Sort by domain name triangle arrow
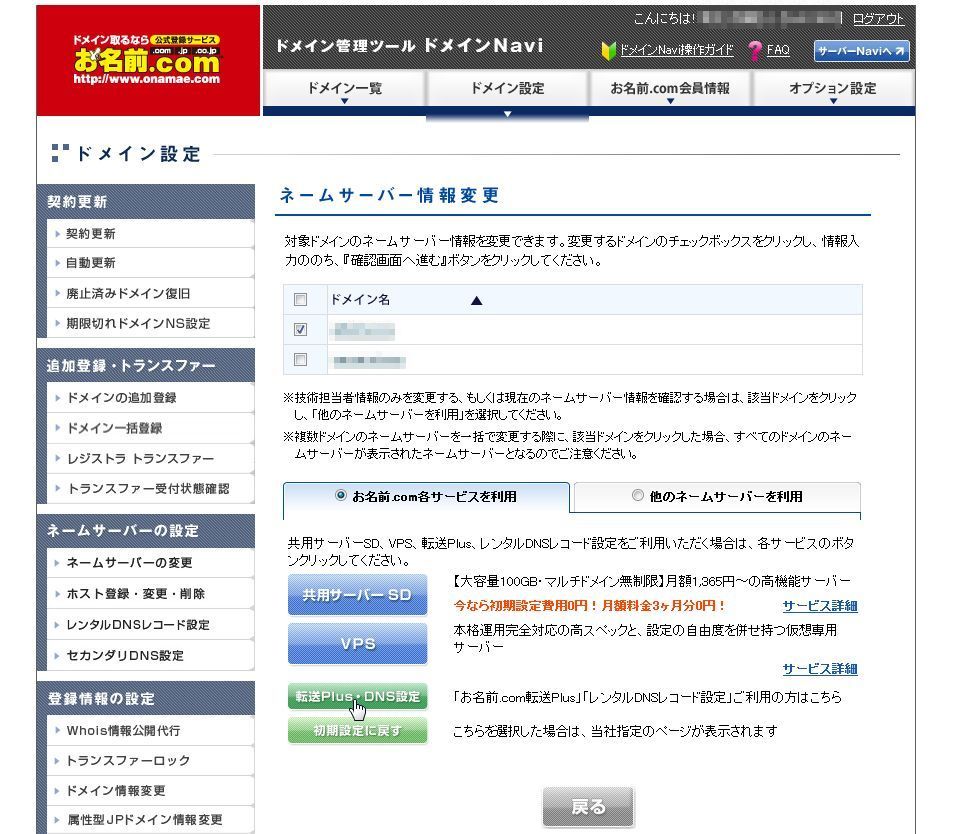The height and width of the screenshot is (834, 962). (476, 300)
